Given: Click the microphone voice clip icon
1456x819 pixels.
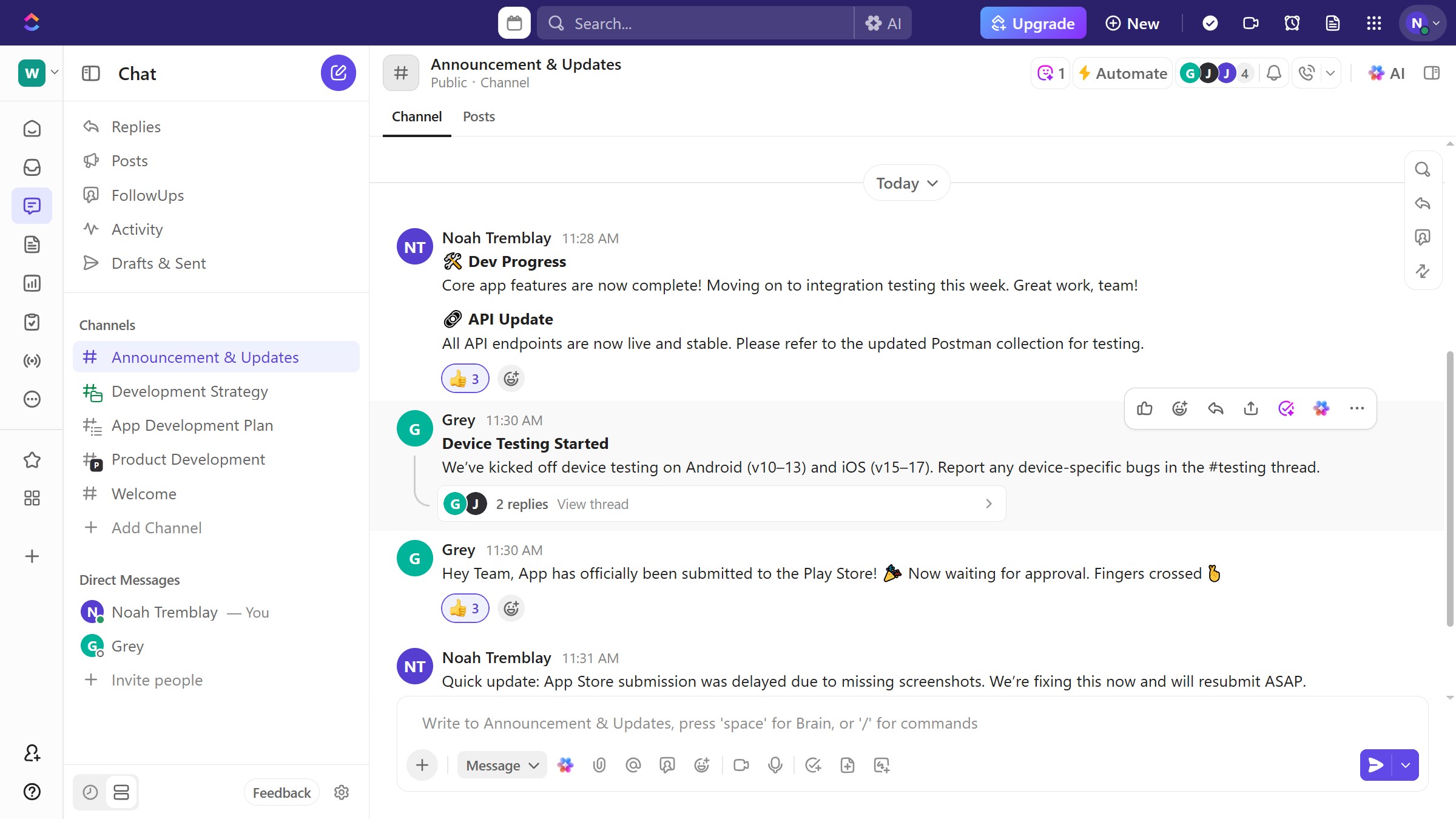Looking at the screenshot, I should [x=775, y=765].
